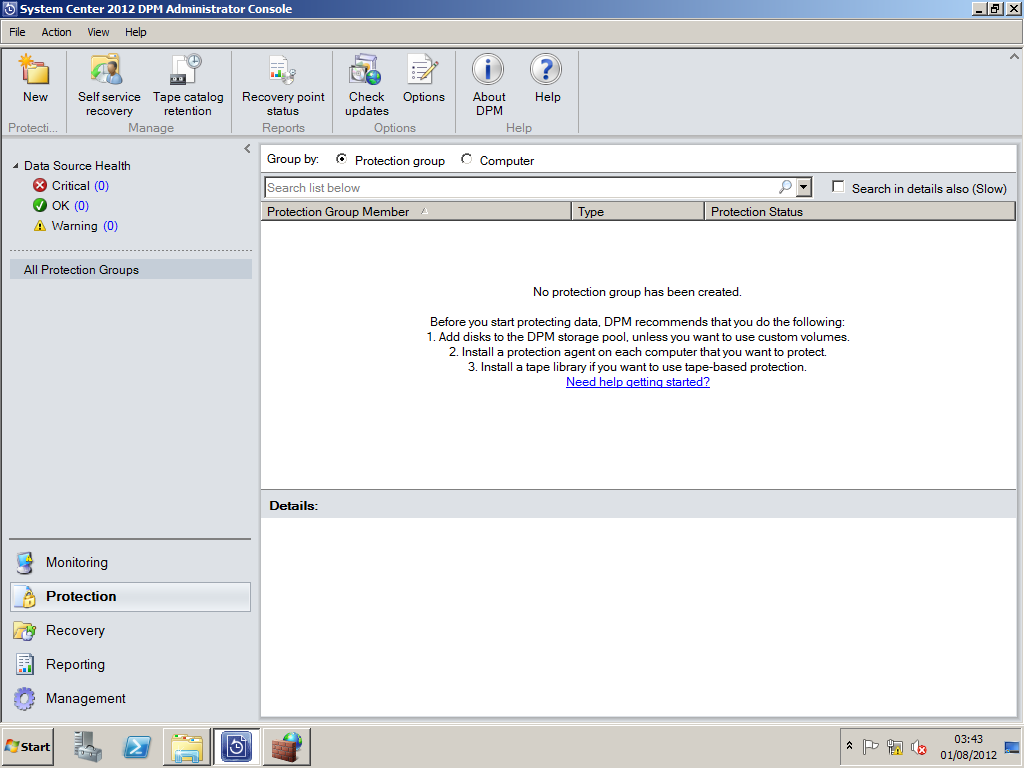Open Tape catalog retention settings
This screenshot has width=1024, height=768.
[x=187, y=85]
